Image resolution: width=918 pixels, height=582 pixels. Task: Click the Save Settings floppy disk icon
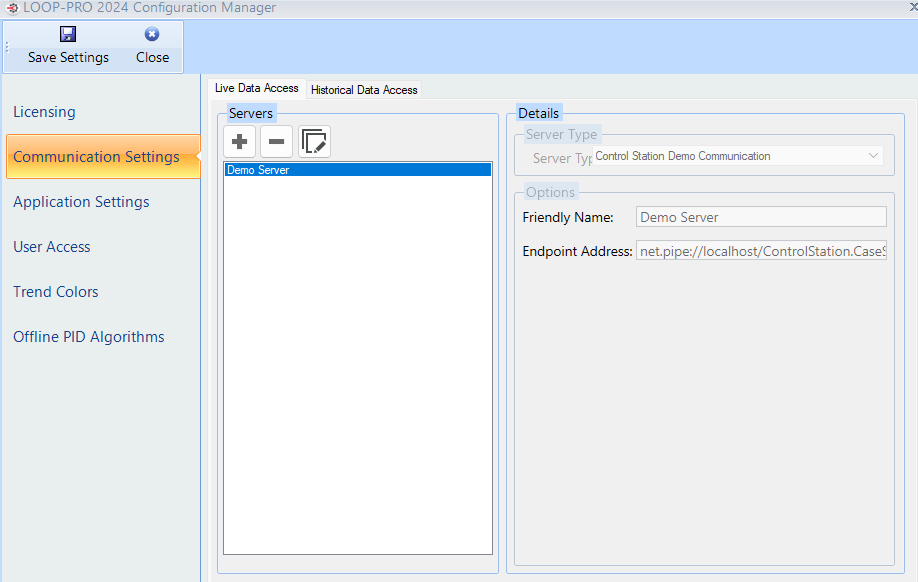68,34
